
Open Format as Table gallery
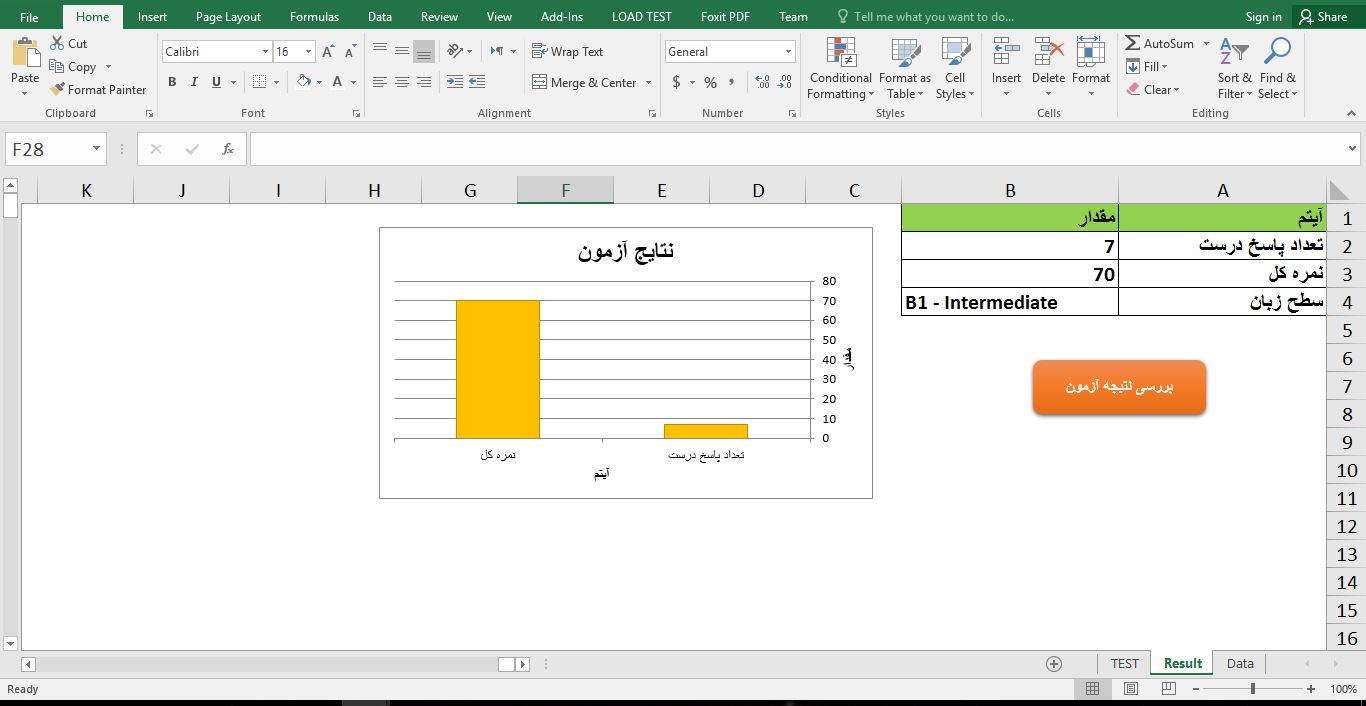905,68
